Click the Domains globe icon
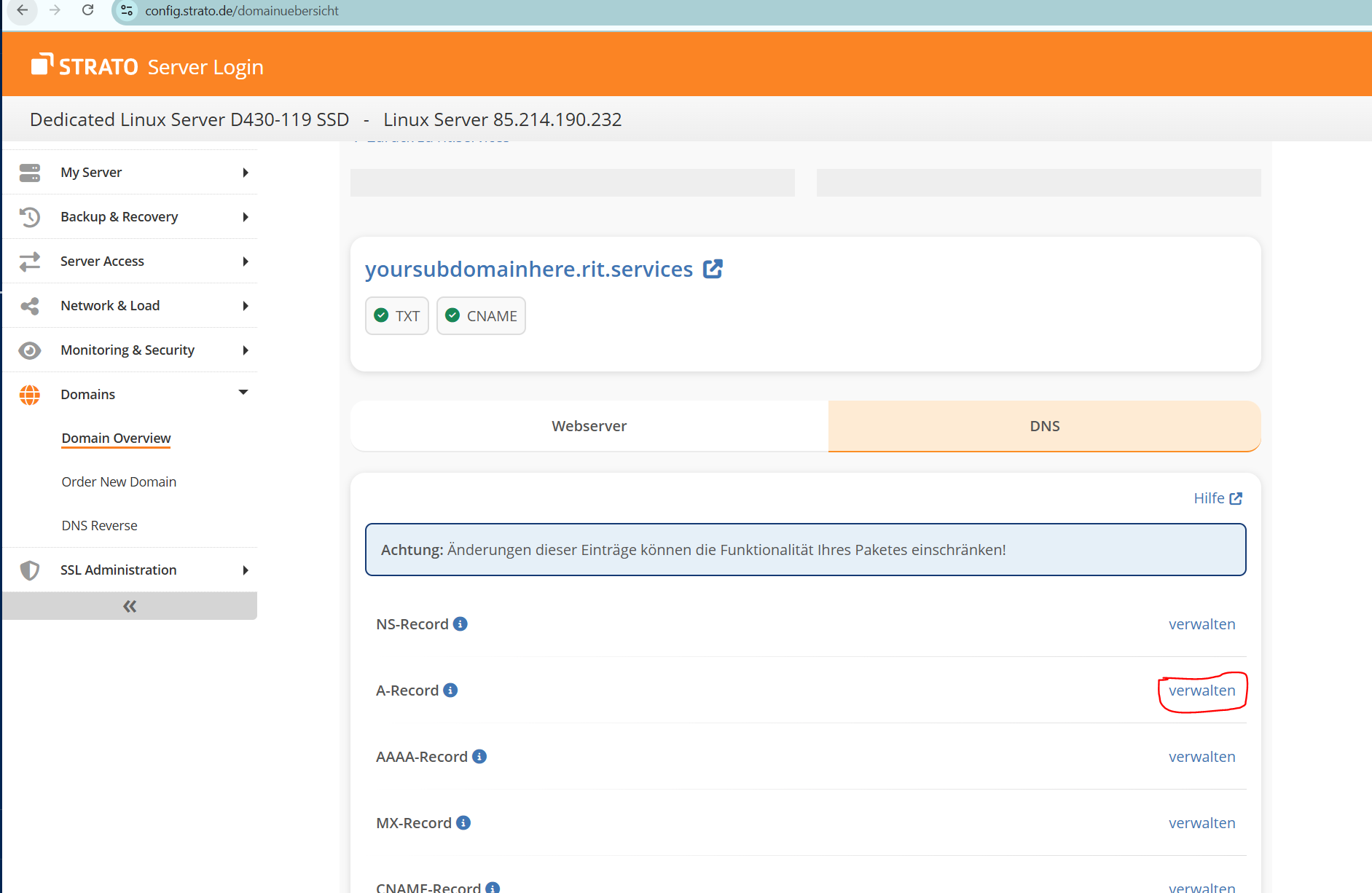The image size is (1372, 893). pyautogui.click(x=30, y=395)
